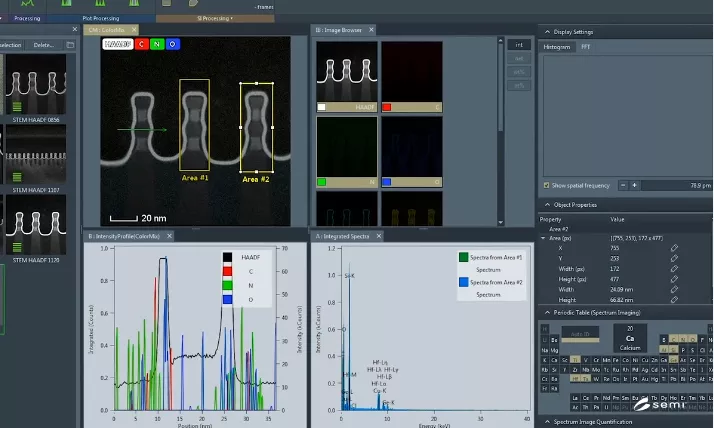Collapse the Periodic Table (Spectrum Imaging) section

(x=547, y=312)
